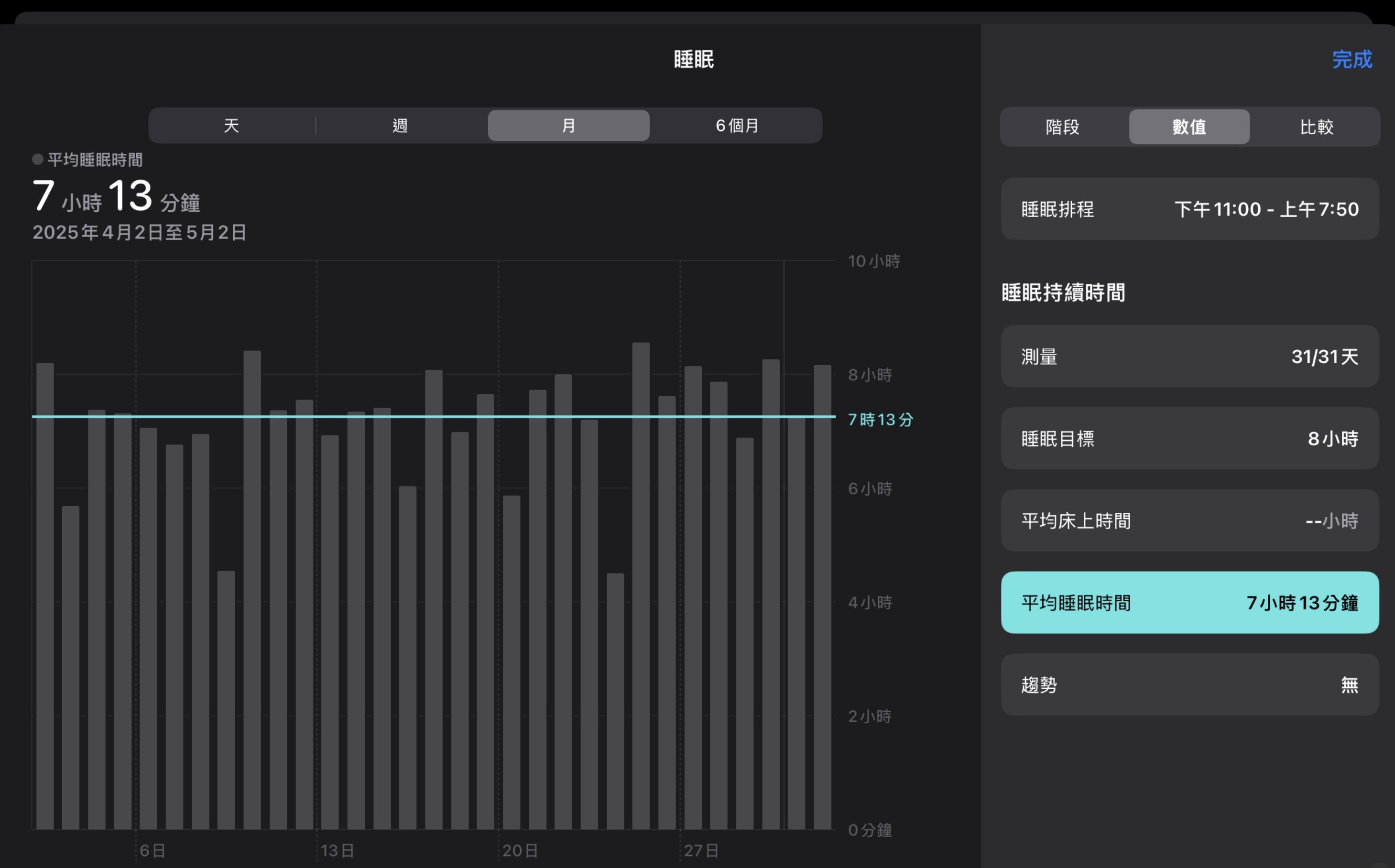Viewport: 1395px width, 868px height.
Task: Click the 20日 date label
Action: click(x=520, y=850)
